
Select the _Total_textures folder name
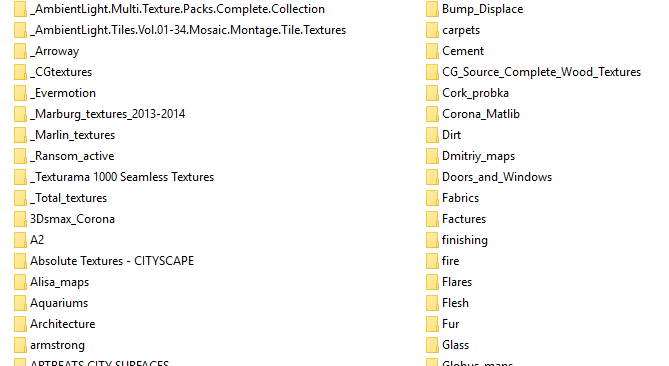coord(69,198)
